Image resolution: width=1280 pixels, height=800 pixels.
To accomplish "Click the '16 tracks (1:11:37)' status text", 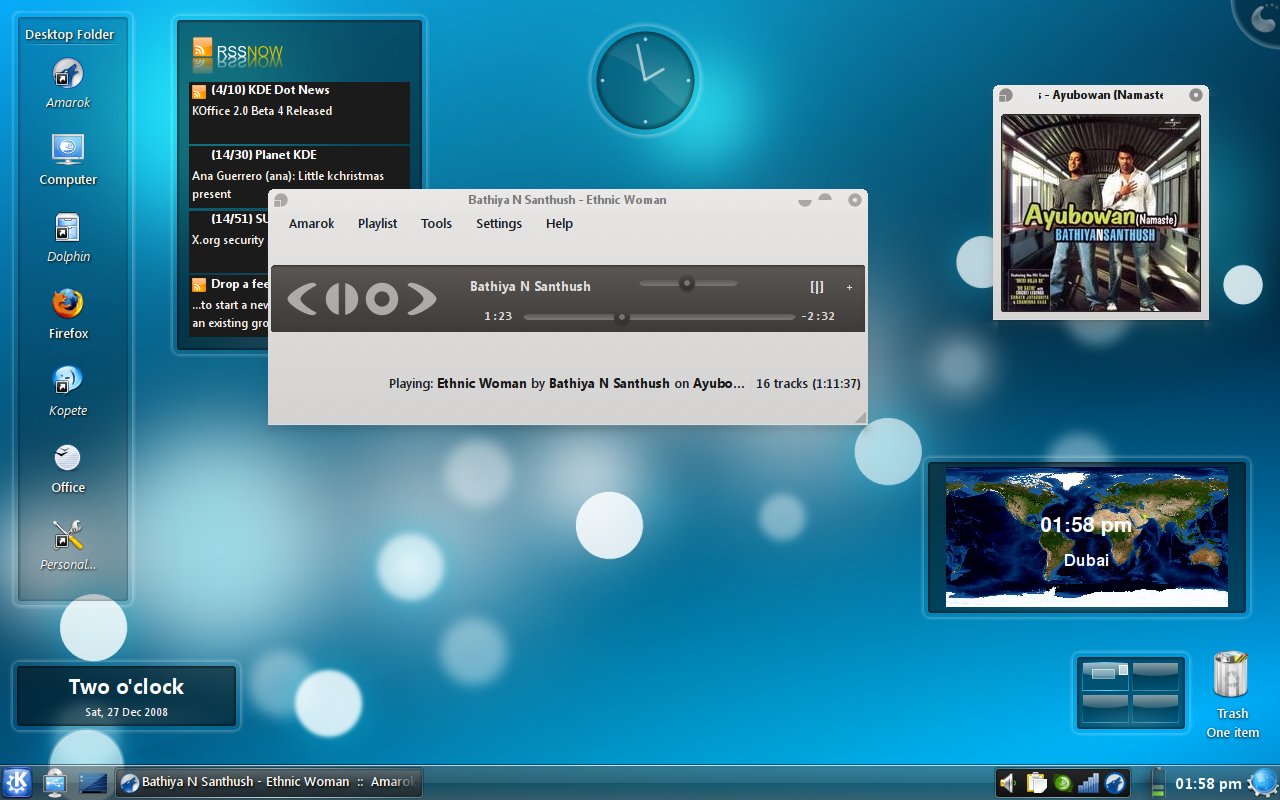I will click(808, 384).
